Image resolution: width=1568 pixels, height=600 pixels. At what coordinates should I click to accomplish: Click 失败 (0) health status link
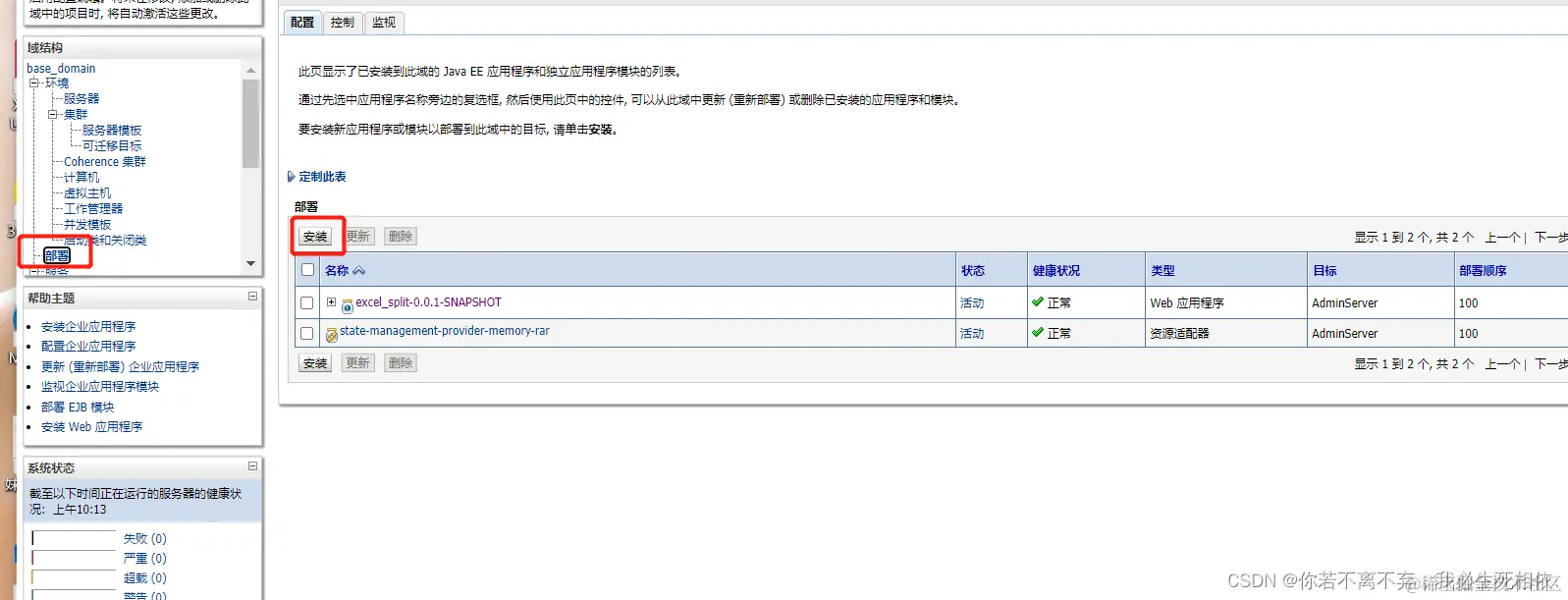145,539
